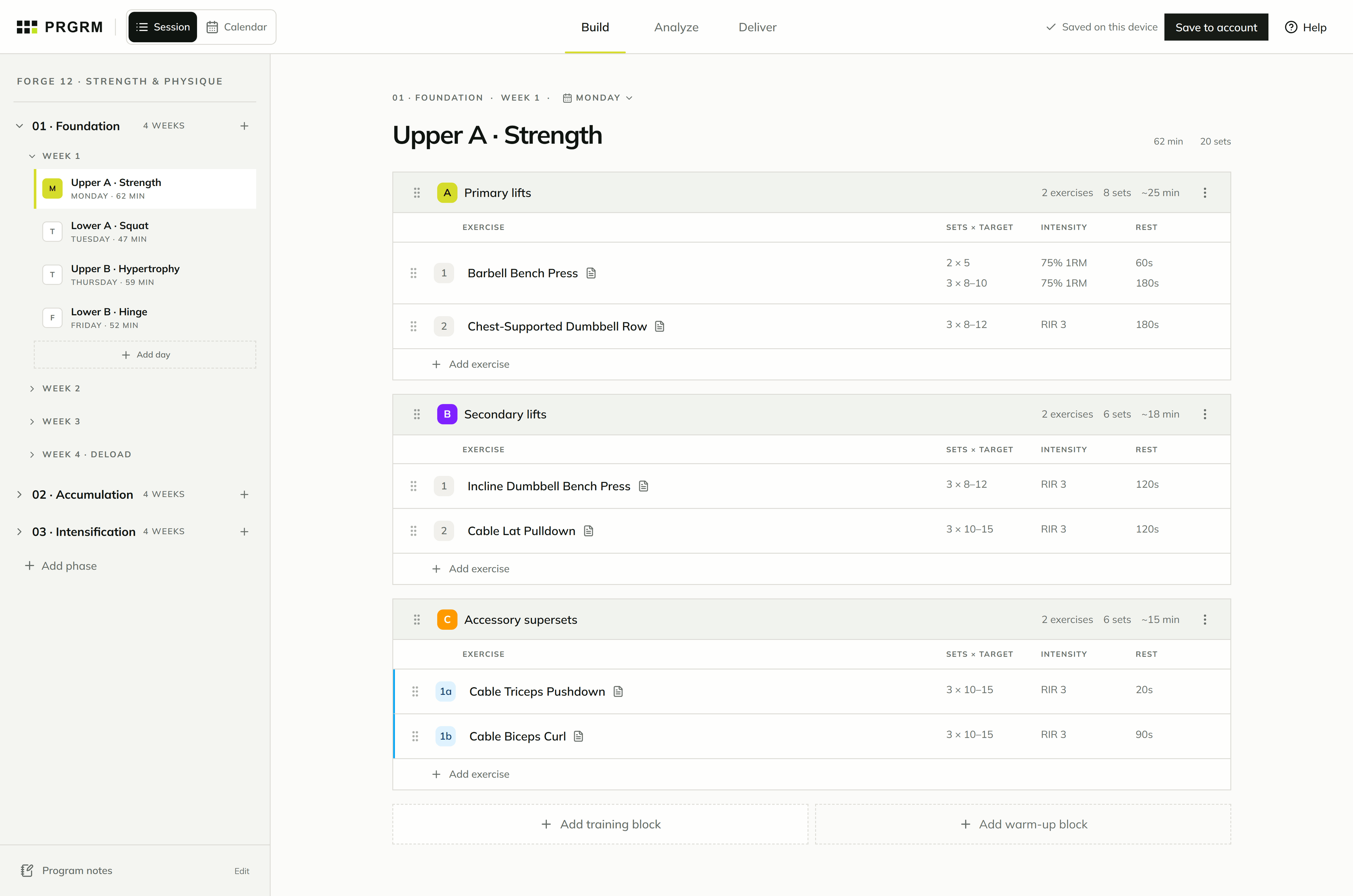Click the 1a superset label badge
This screenshot has width=1353, height=896.
[445, 691]
